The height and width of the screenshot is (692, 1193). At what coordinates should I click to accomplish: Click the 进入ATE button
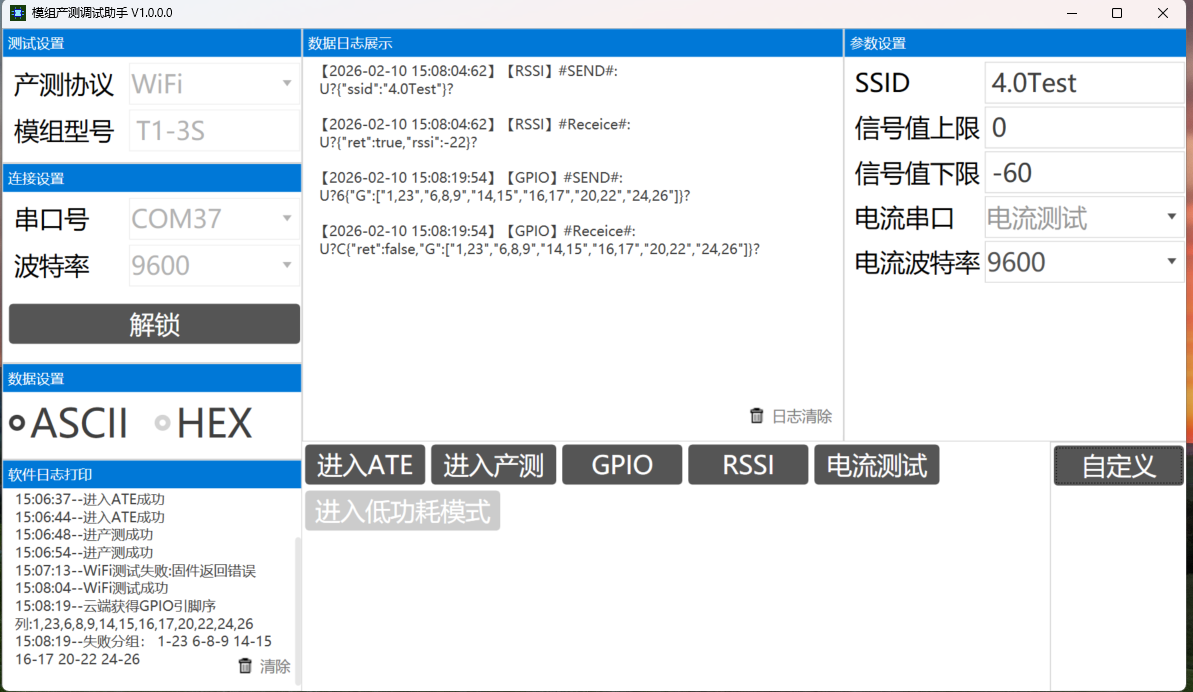[364, 464]
